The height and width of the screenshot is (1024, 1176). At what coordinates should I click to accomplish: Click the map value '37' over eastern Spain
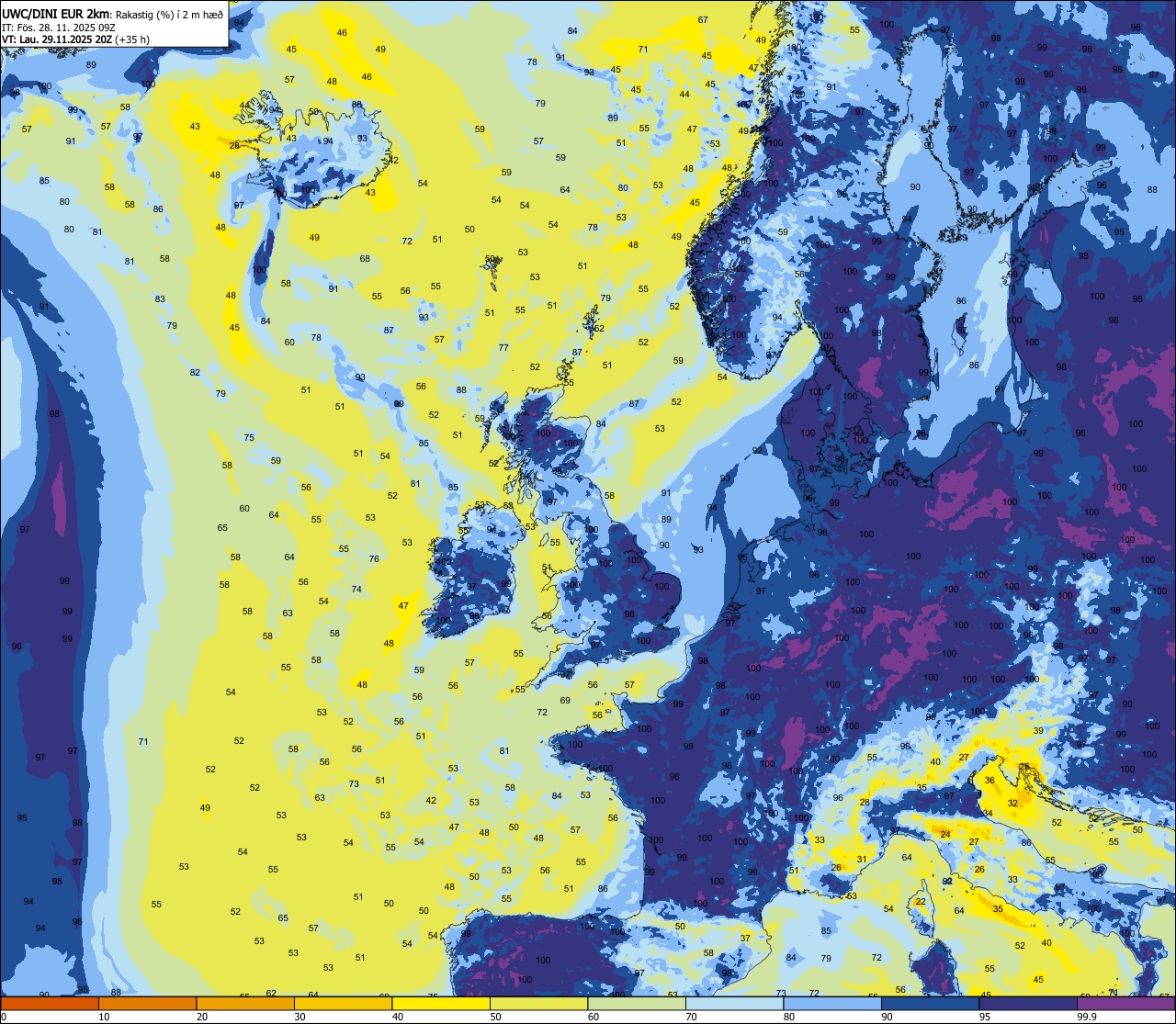746,939
